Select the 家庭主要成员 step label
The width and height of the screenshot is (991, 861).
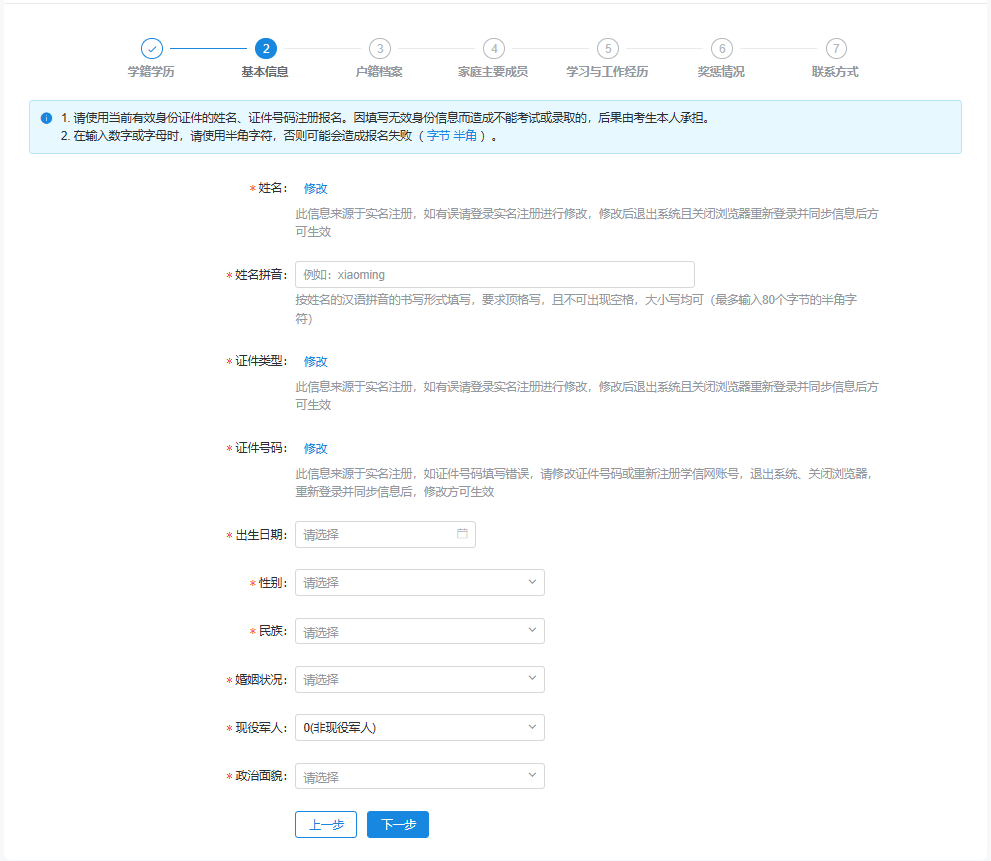pyautogui.click(x=493, y=71)
